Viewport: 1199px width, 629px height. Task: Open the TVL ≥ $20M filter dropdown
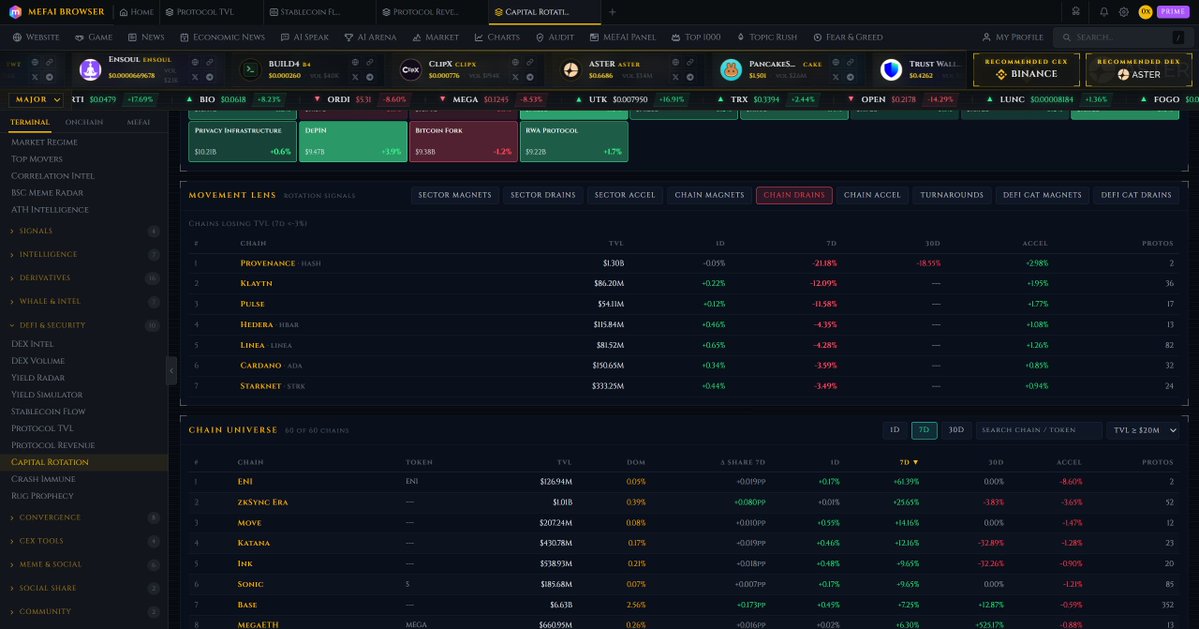pos(1144,430)
